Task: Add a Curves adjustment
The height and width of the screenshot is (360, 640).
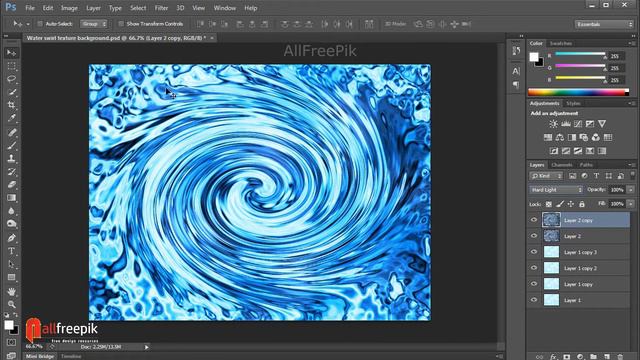Action: point(578,124)
